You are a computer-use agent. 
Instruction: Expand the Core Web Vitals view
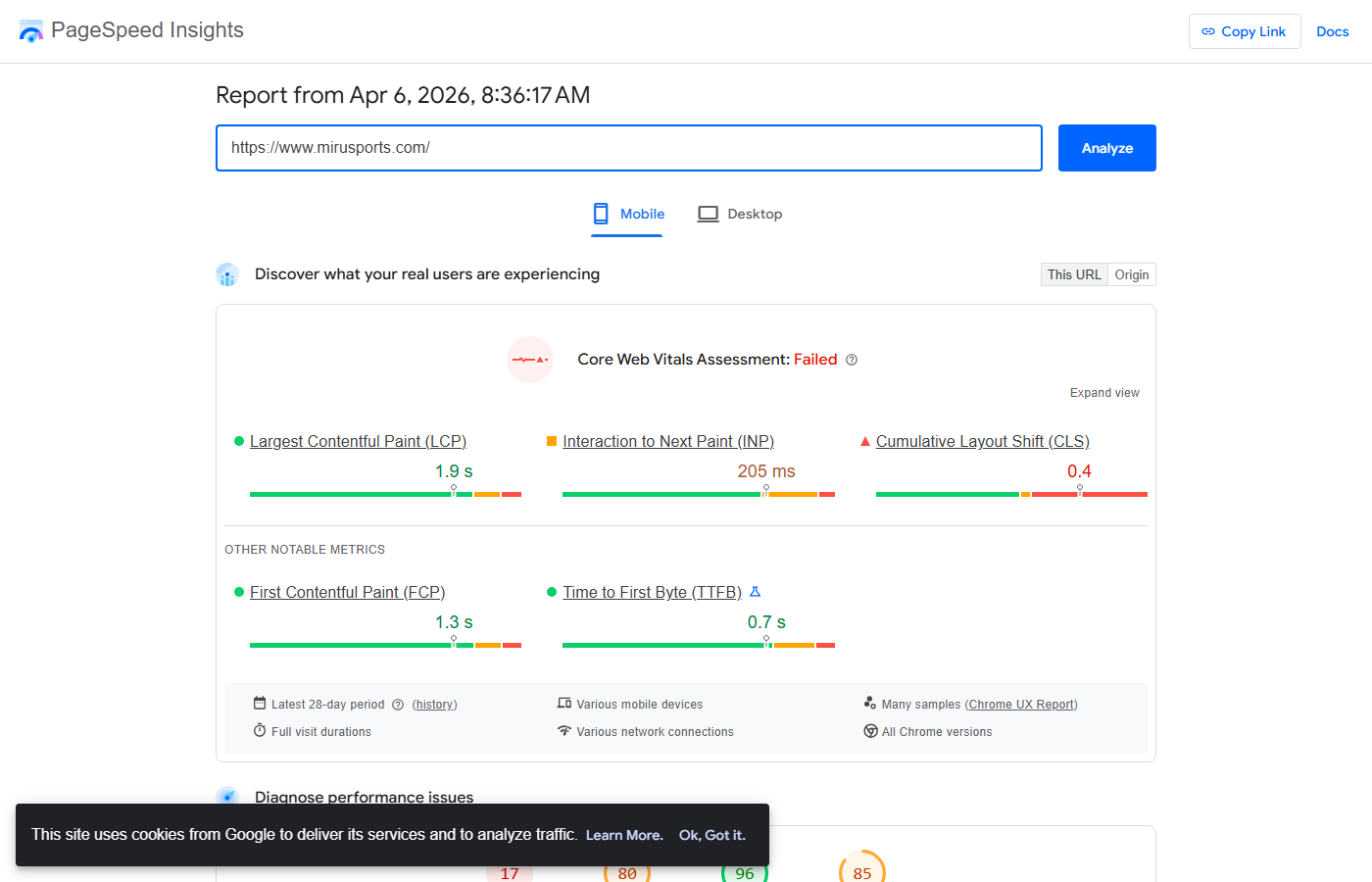coord(1104,393)
